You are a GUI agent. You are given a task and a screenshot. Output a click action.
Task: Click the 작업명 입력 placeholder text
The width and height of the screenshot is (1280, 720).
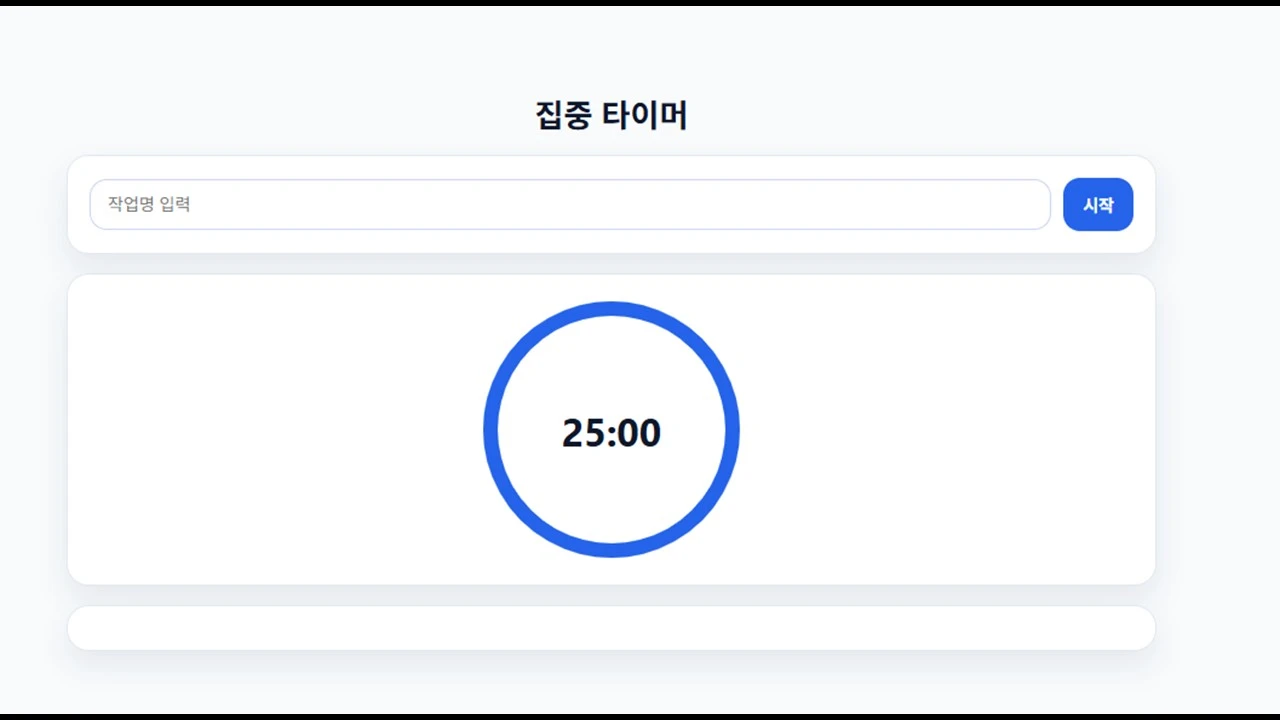pos(148,204)
